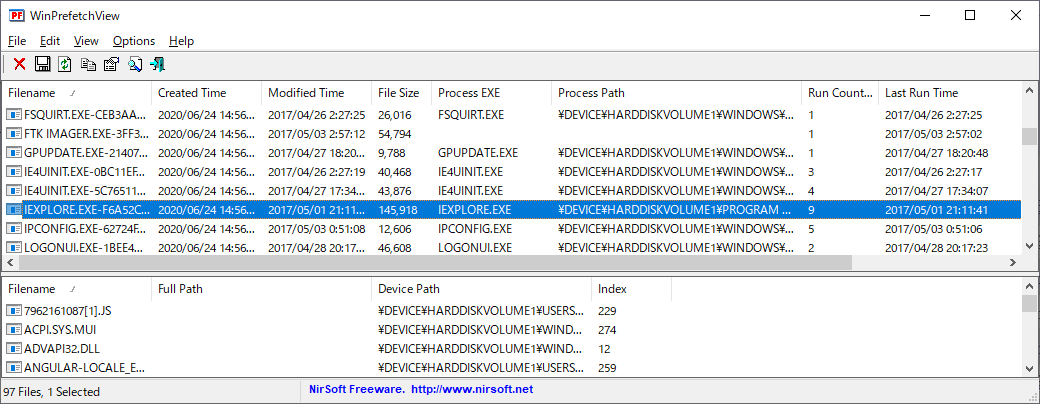This screenshot has width=1040, height=404.
Task: Sort lower list by Index column
Action: 631,289
